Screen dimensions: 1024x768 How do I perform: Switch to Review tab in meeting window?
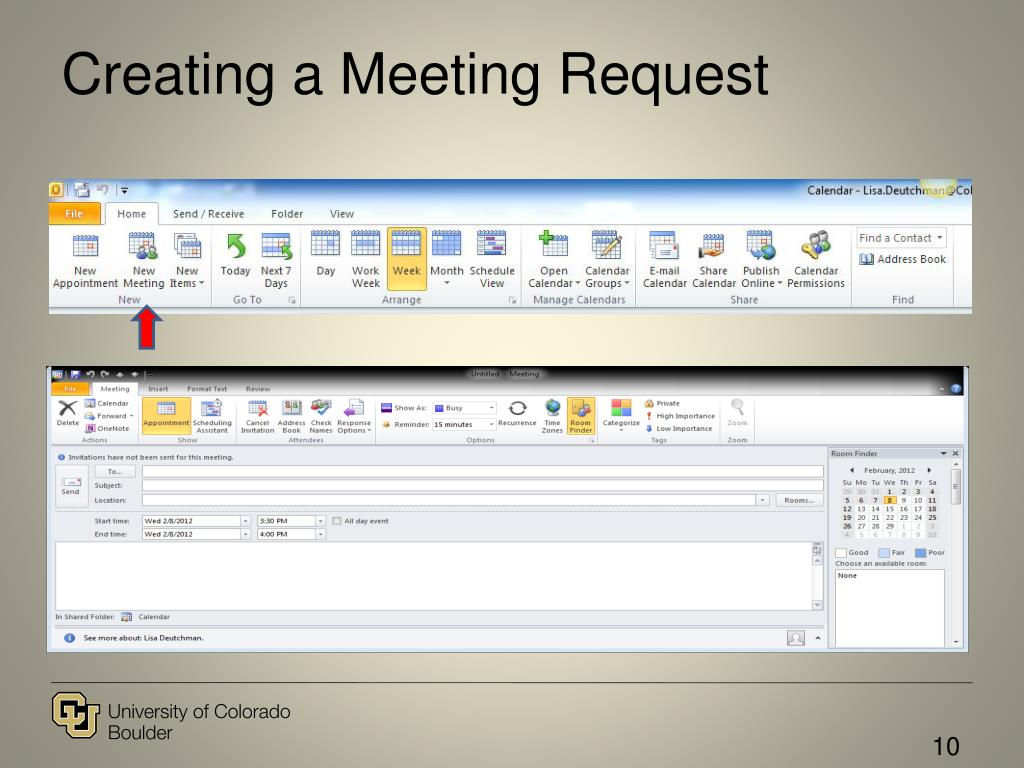pyautogui.click(x=258, y=389)
